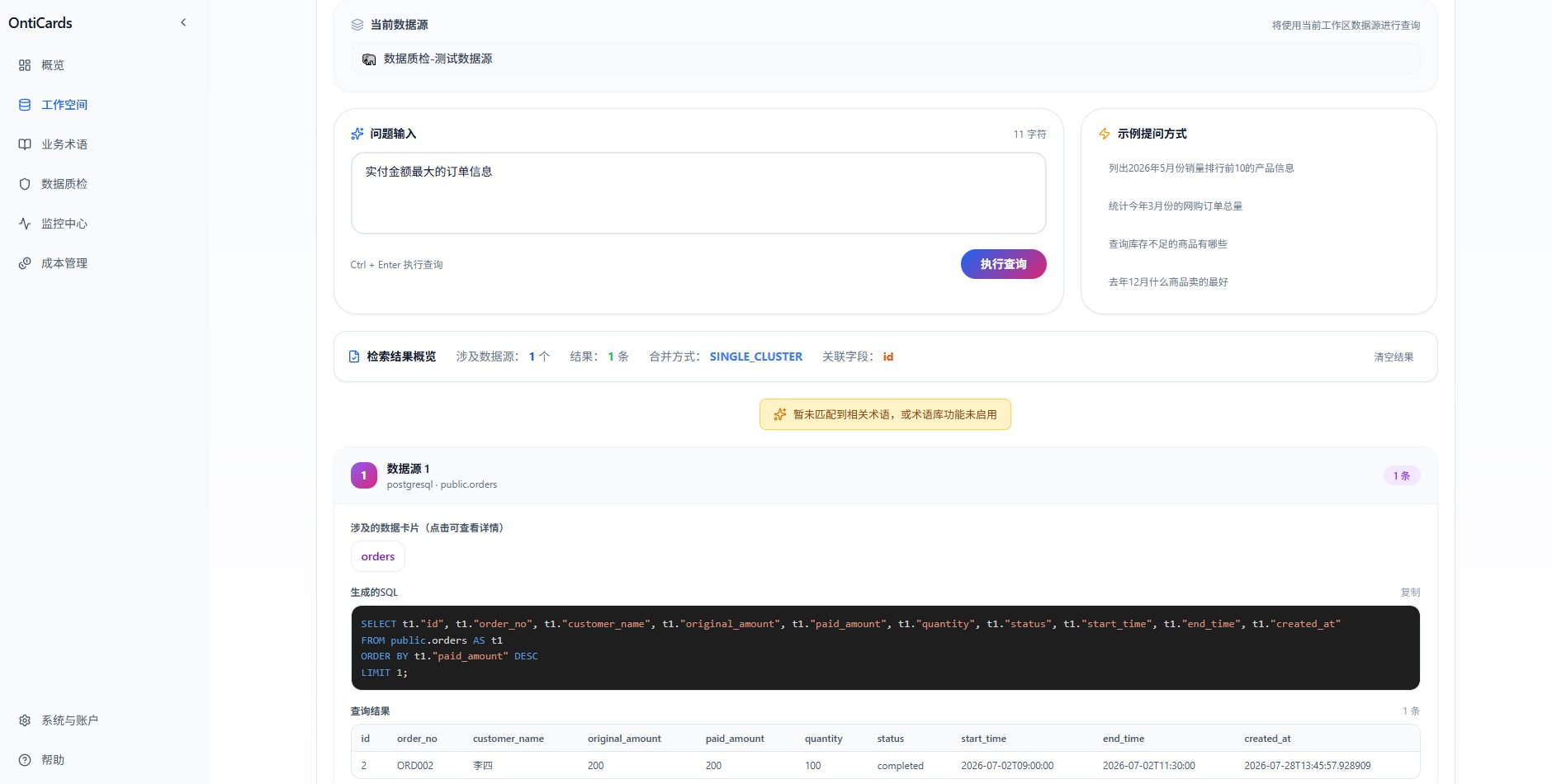Click the 业务术语 book icon

pyautogui.click(x=25, y=144)
